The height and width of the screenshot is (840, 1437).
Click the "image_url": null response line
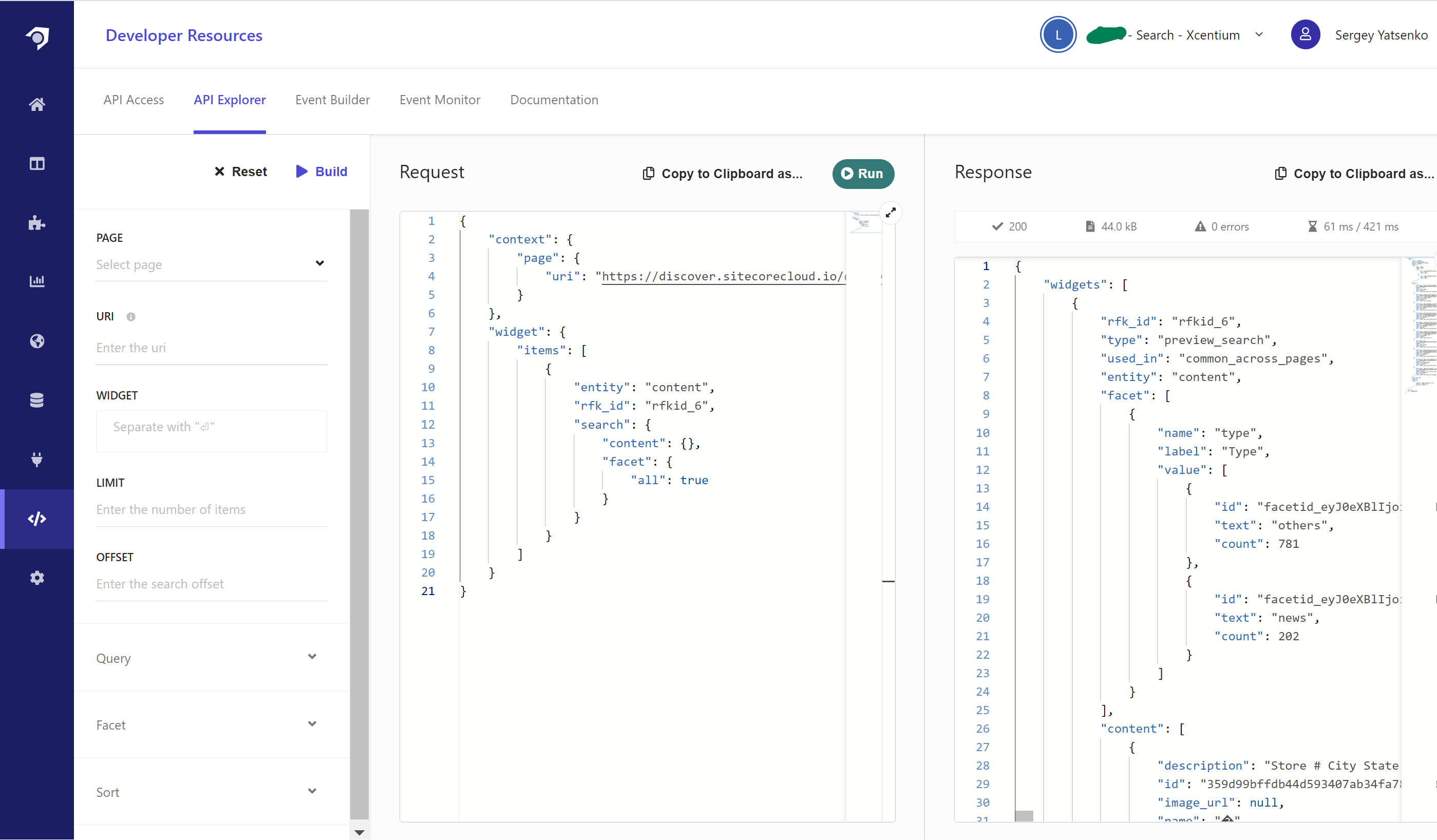[1220, 803]
